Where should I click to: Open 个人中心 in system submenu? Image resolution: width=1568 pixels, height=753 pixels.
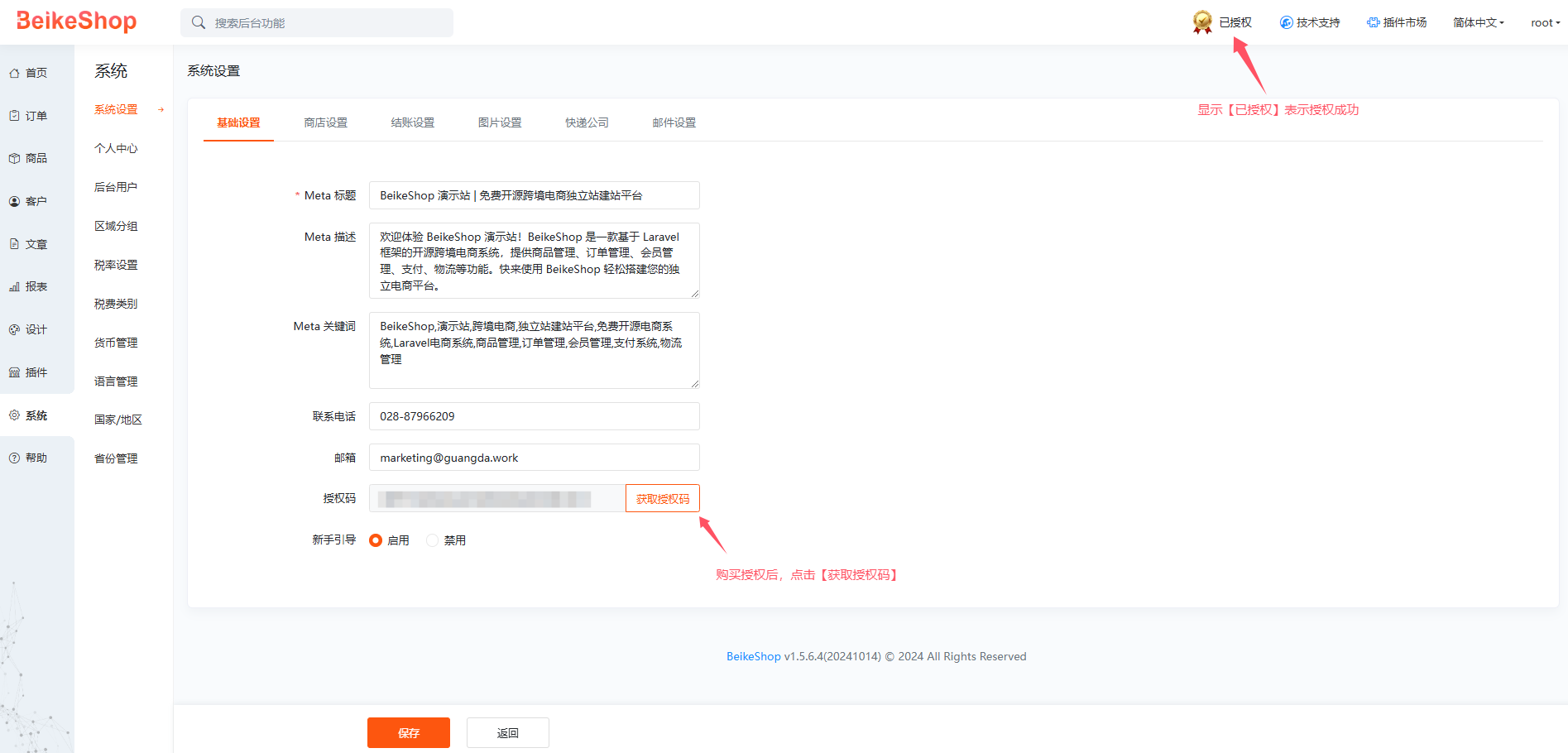116,148
